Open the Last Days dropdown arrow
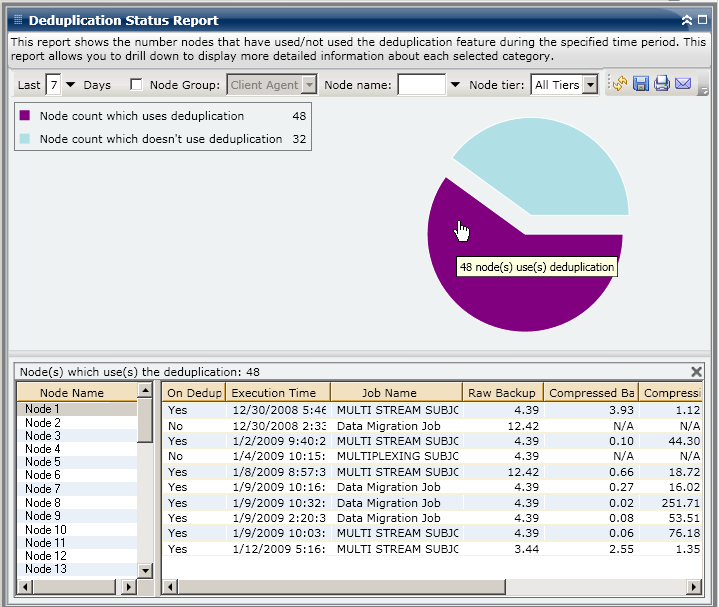Viewport: 719px width, 607px height. (x=70, y=86)
